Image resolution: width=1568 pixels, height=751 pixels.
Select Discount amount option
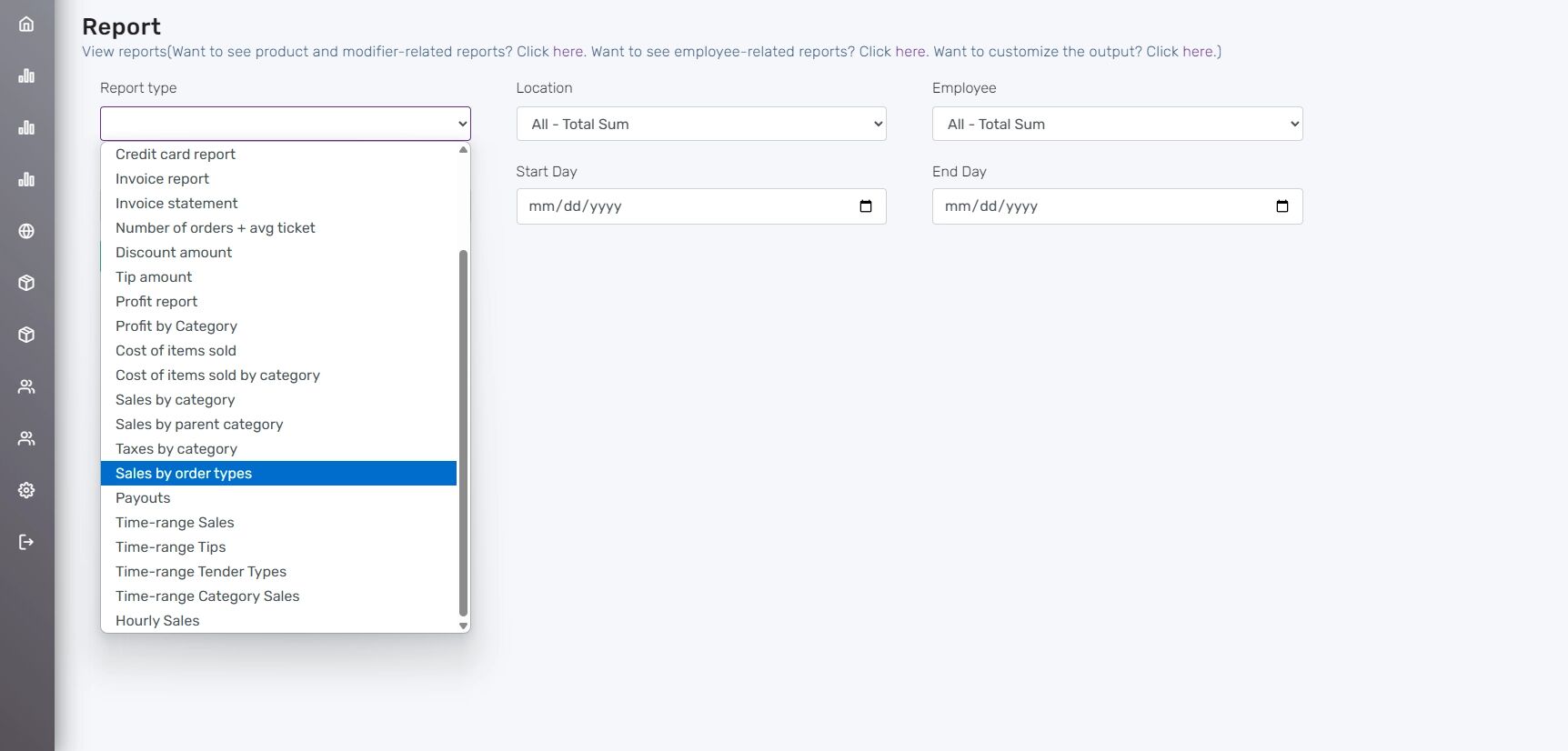(278, 253)
